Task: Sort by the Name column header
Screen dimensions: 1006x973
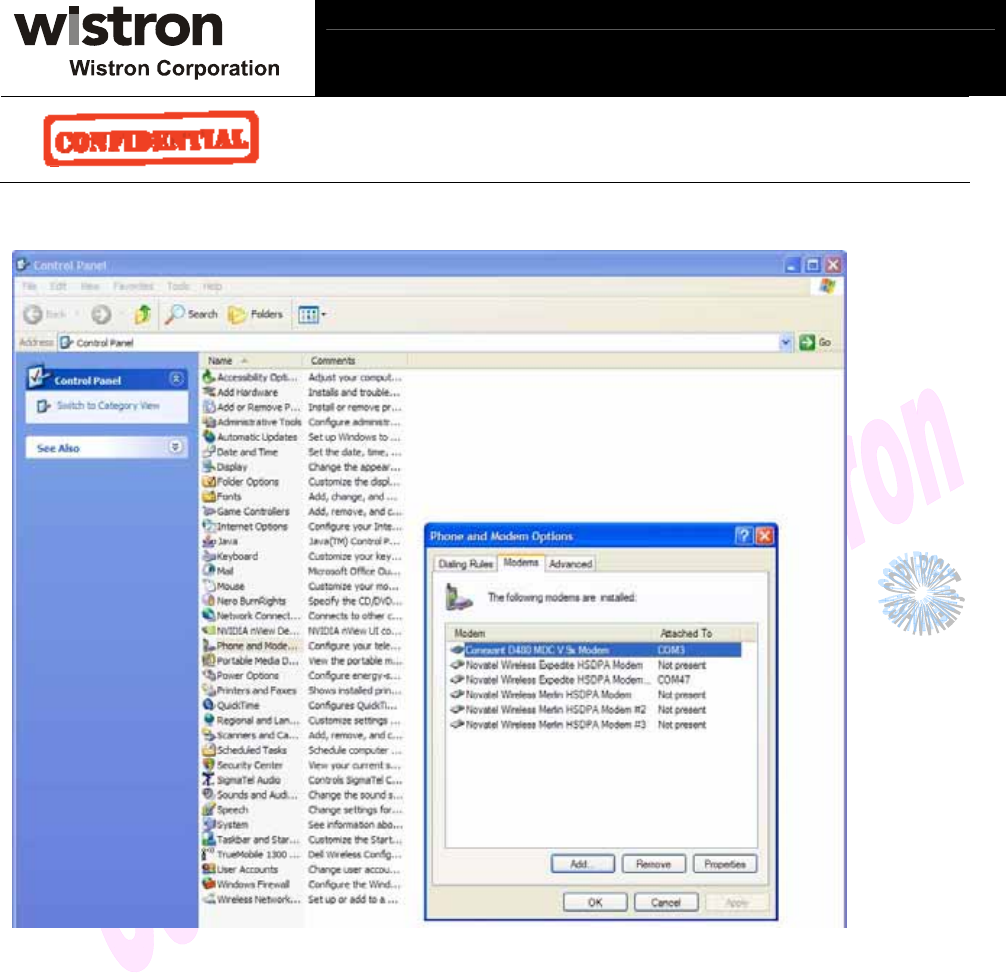Action: pos(252,360)
